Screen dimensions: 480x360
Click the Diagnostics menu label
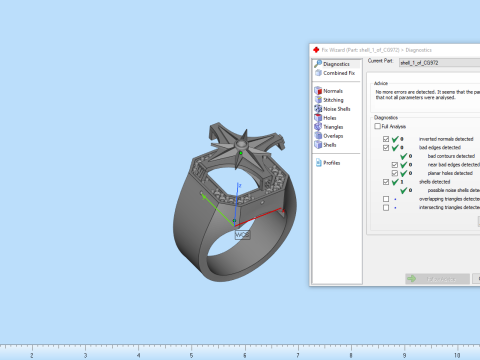(x=336, y=64)
